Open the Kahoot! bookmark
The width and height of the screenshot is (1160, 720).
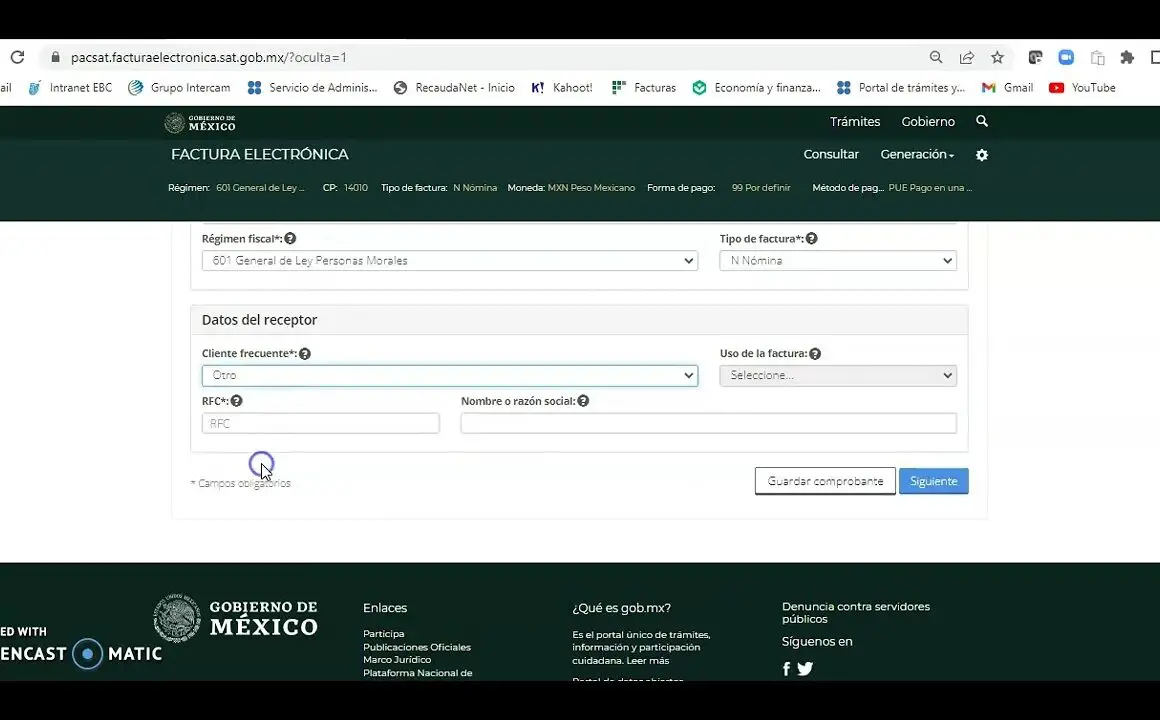(562, 87)
